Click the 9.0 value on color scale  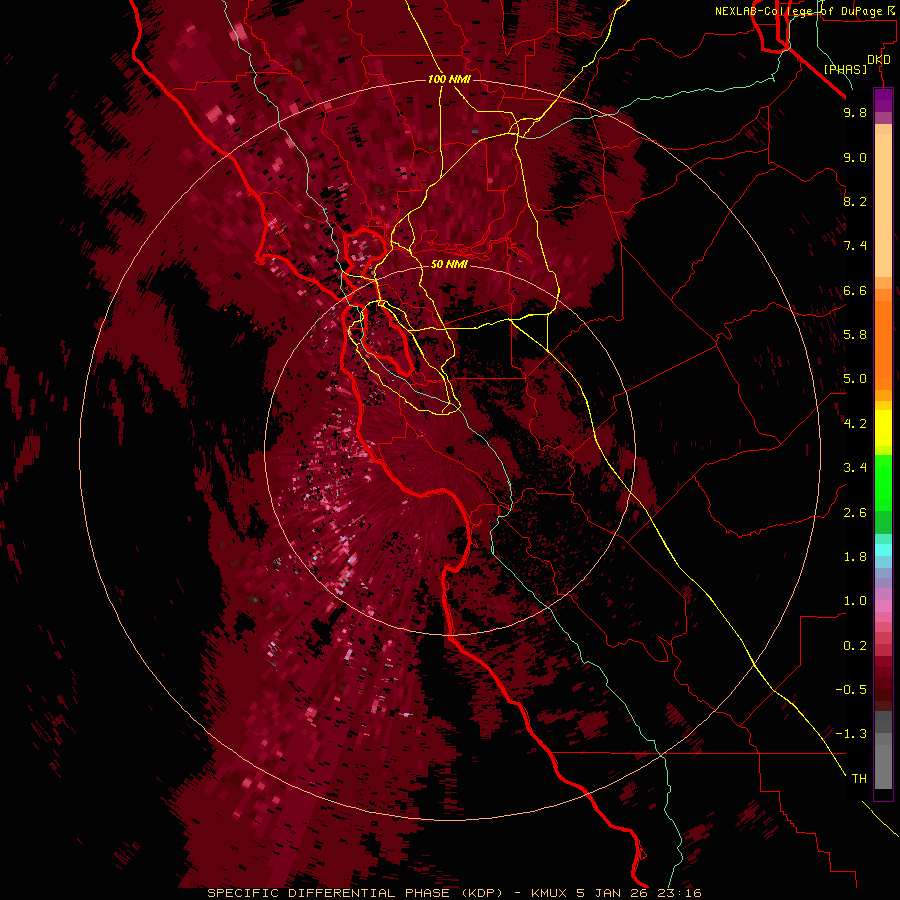click(x=855, y=157)
